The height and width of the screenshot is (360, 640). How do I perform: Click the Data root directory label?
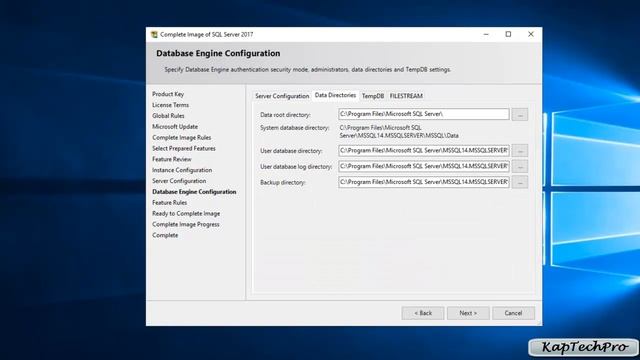point(285,115)
